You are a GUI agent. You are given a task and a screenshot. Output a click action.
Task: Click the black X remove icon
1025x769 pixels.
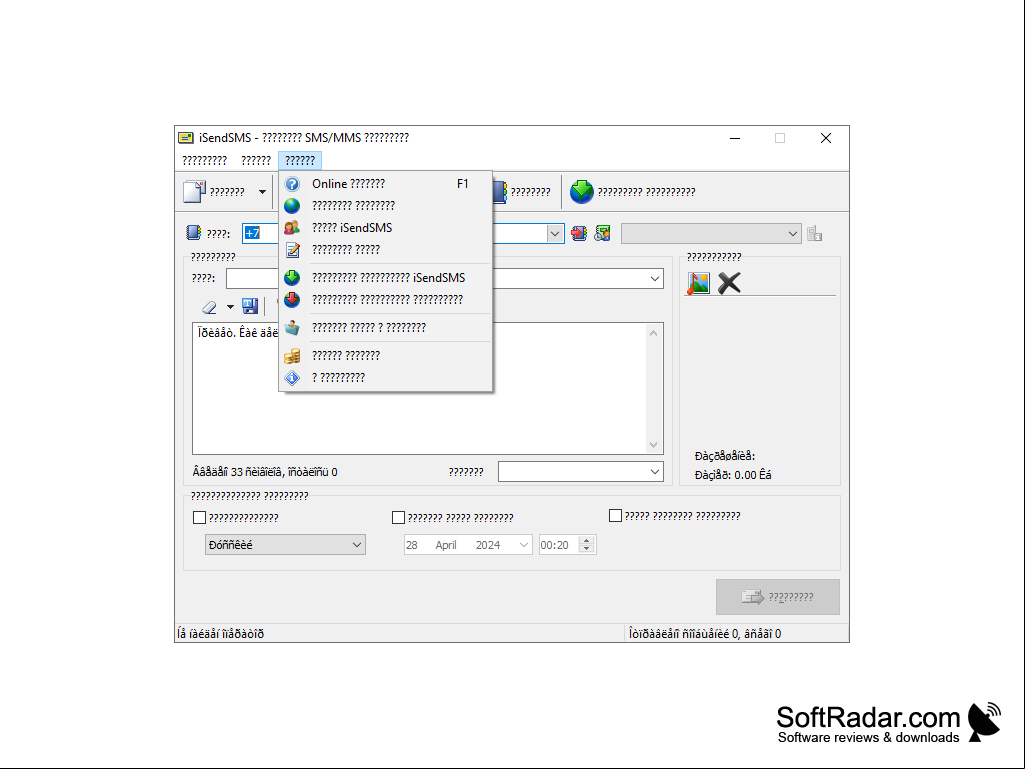click(x=729, y=282)
